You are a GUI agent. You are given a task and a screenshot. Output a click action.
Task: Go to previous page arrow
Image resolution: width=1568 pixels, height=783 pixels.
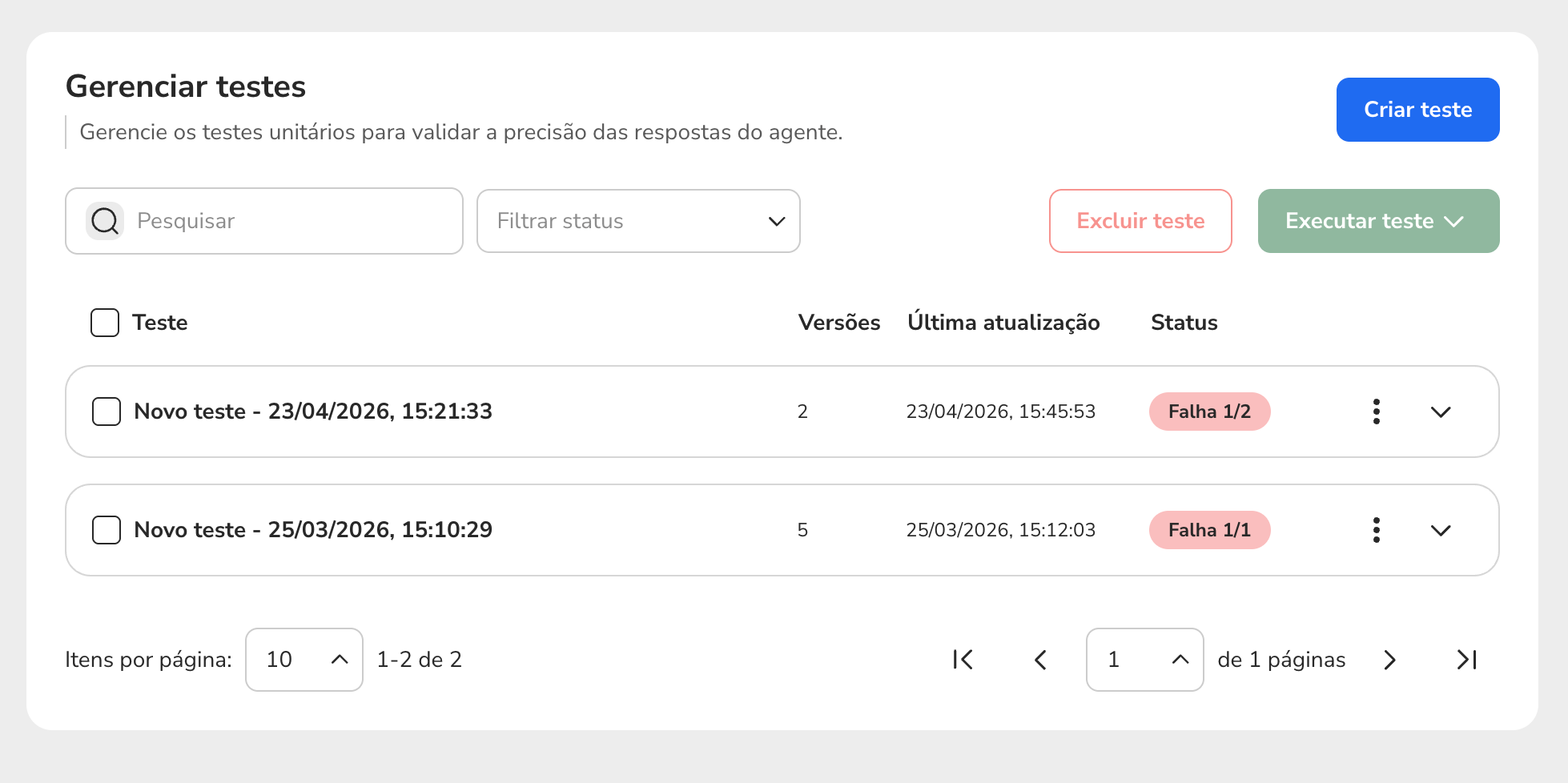point(1040,660)
